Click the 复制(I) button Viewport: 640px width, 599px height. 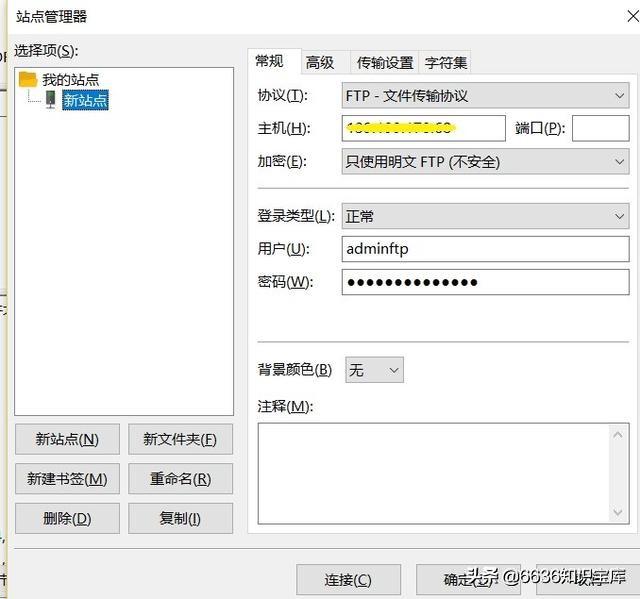tap(180, 518)
